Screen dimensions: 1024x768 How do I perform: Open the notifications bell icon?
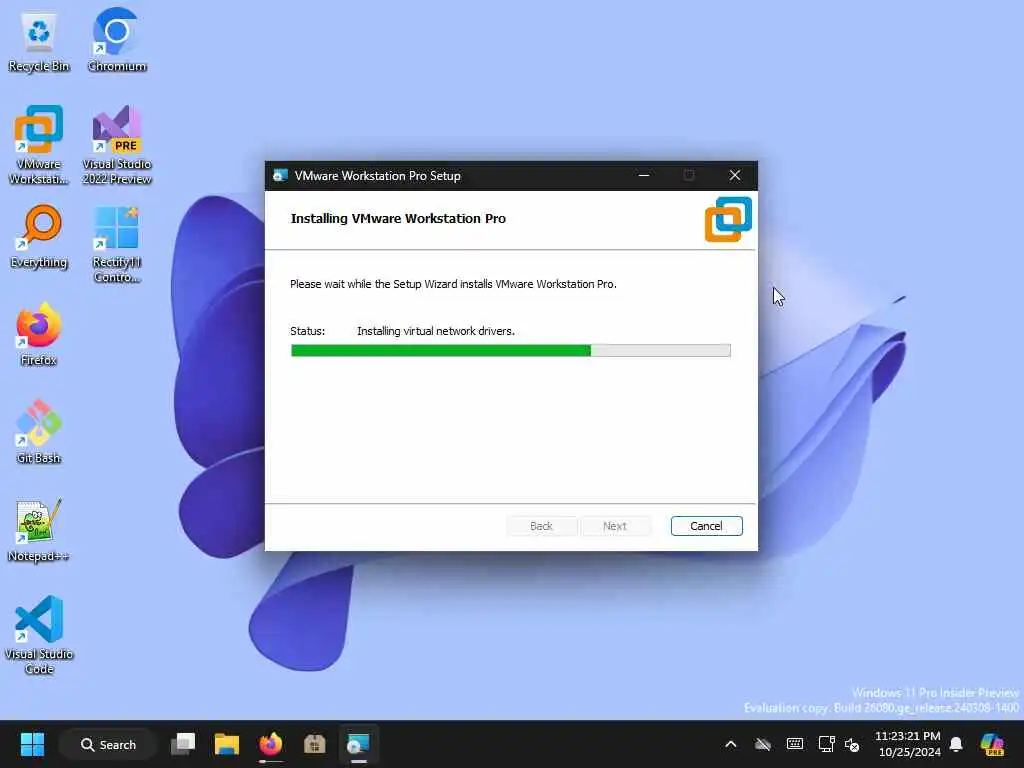click(956, 744)
